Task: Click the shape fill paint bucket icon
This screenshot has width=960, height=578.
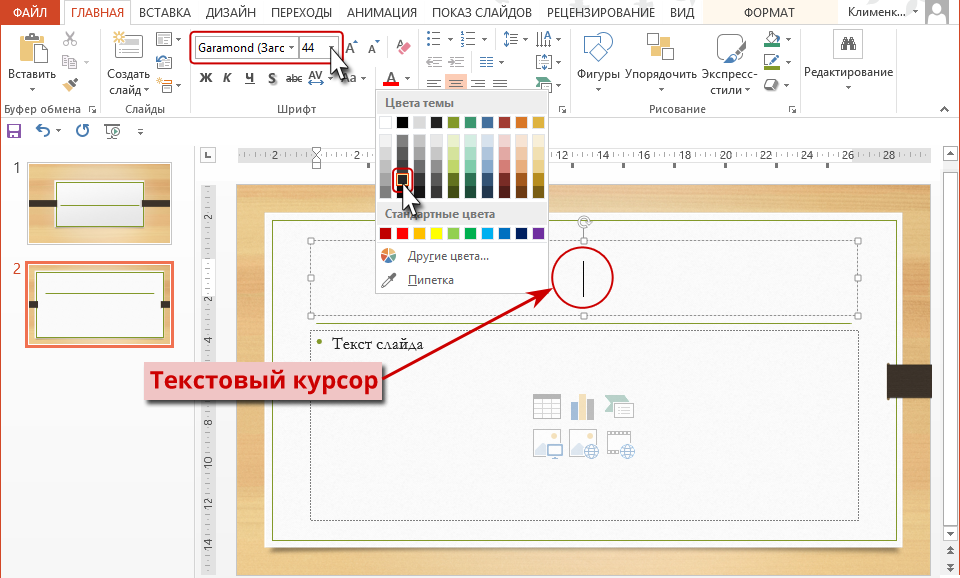Action: click(x=772, y=39)
